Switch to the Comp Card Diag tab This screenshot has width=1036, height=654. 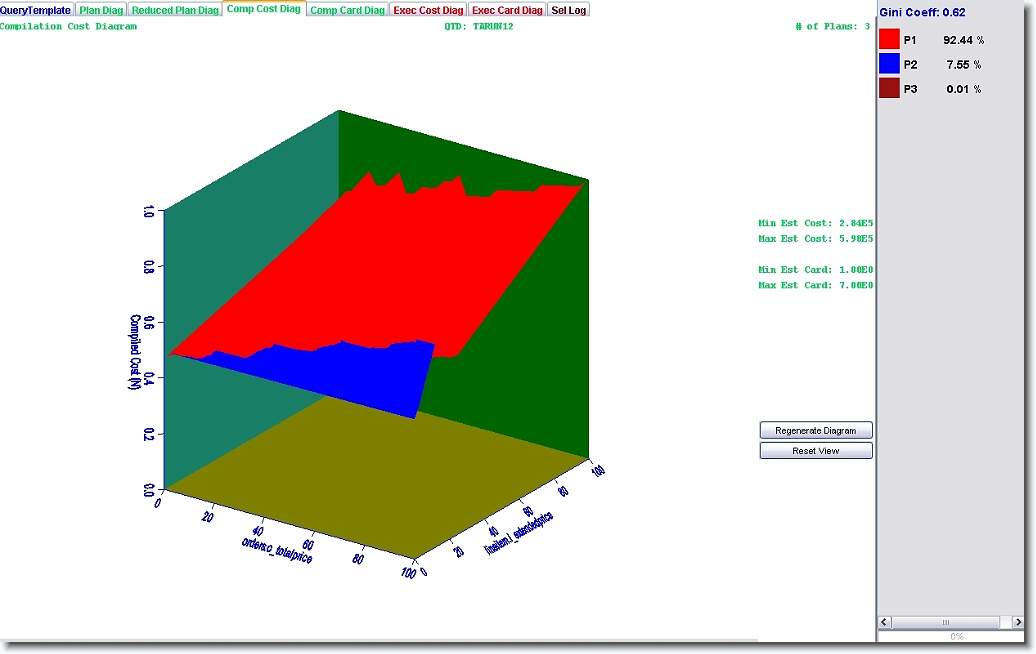click(x=347, y=10)
